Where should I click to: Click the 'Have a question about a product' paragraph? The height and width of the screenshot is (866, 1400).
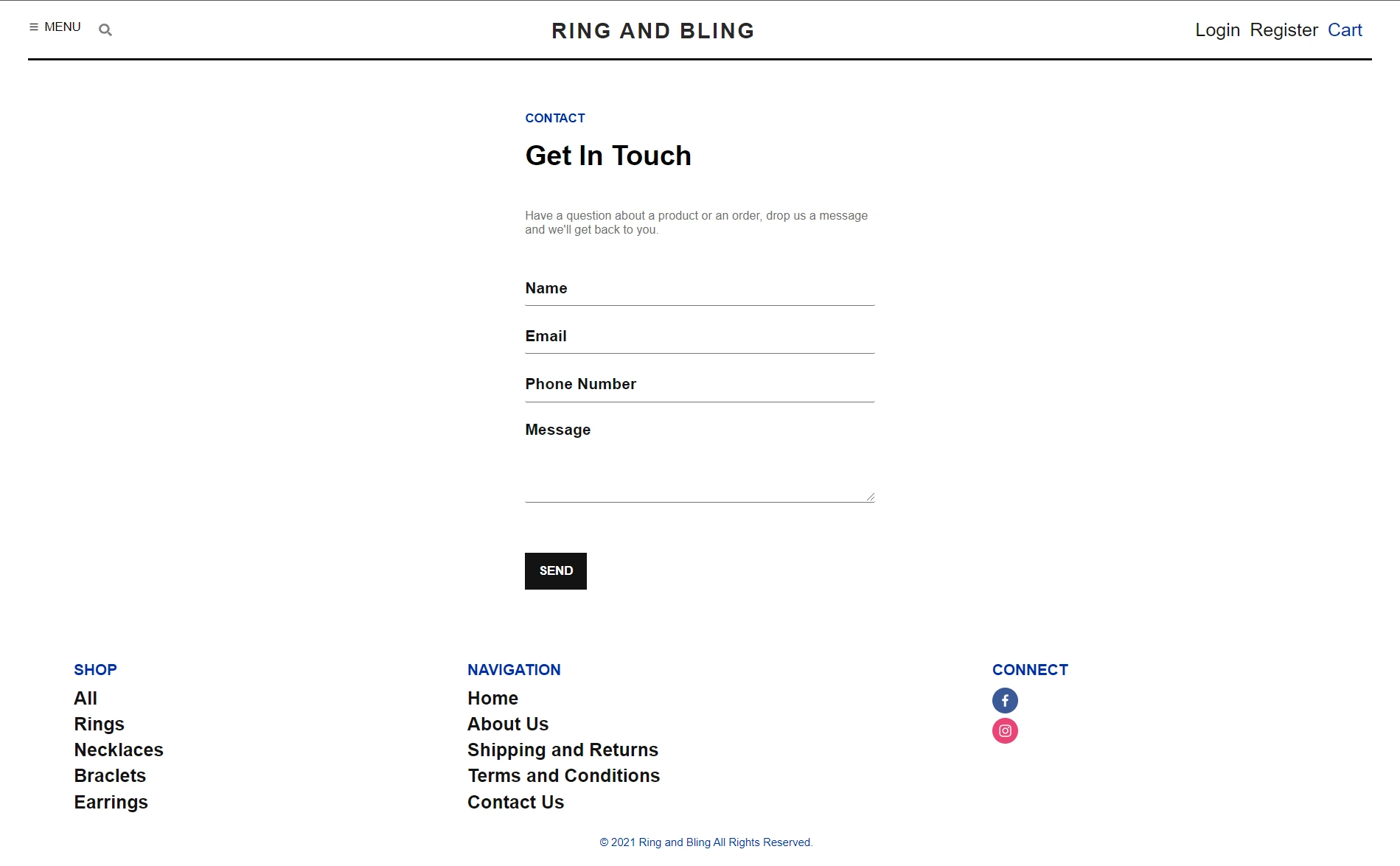pos(696,223)
